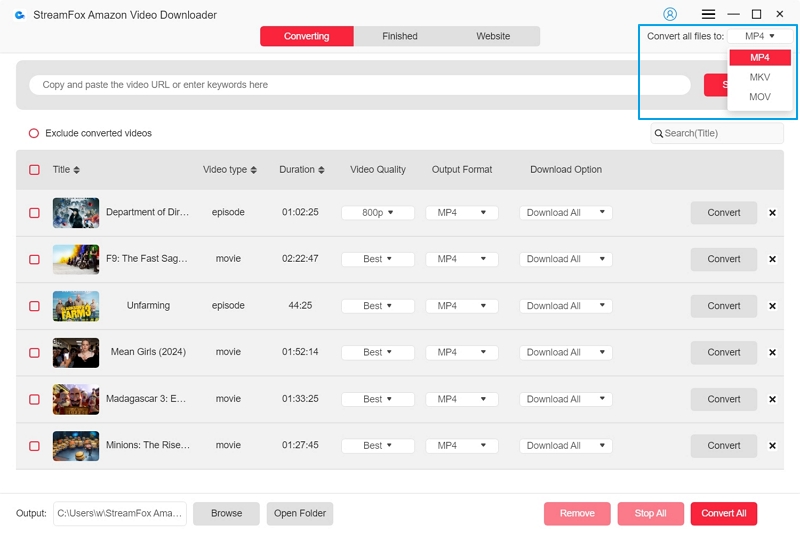Tick the Minions: The Rise checkbox
Screen dimensions: 800x533
tap(34, 446)
